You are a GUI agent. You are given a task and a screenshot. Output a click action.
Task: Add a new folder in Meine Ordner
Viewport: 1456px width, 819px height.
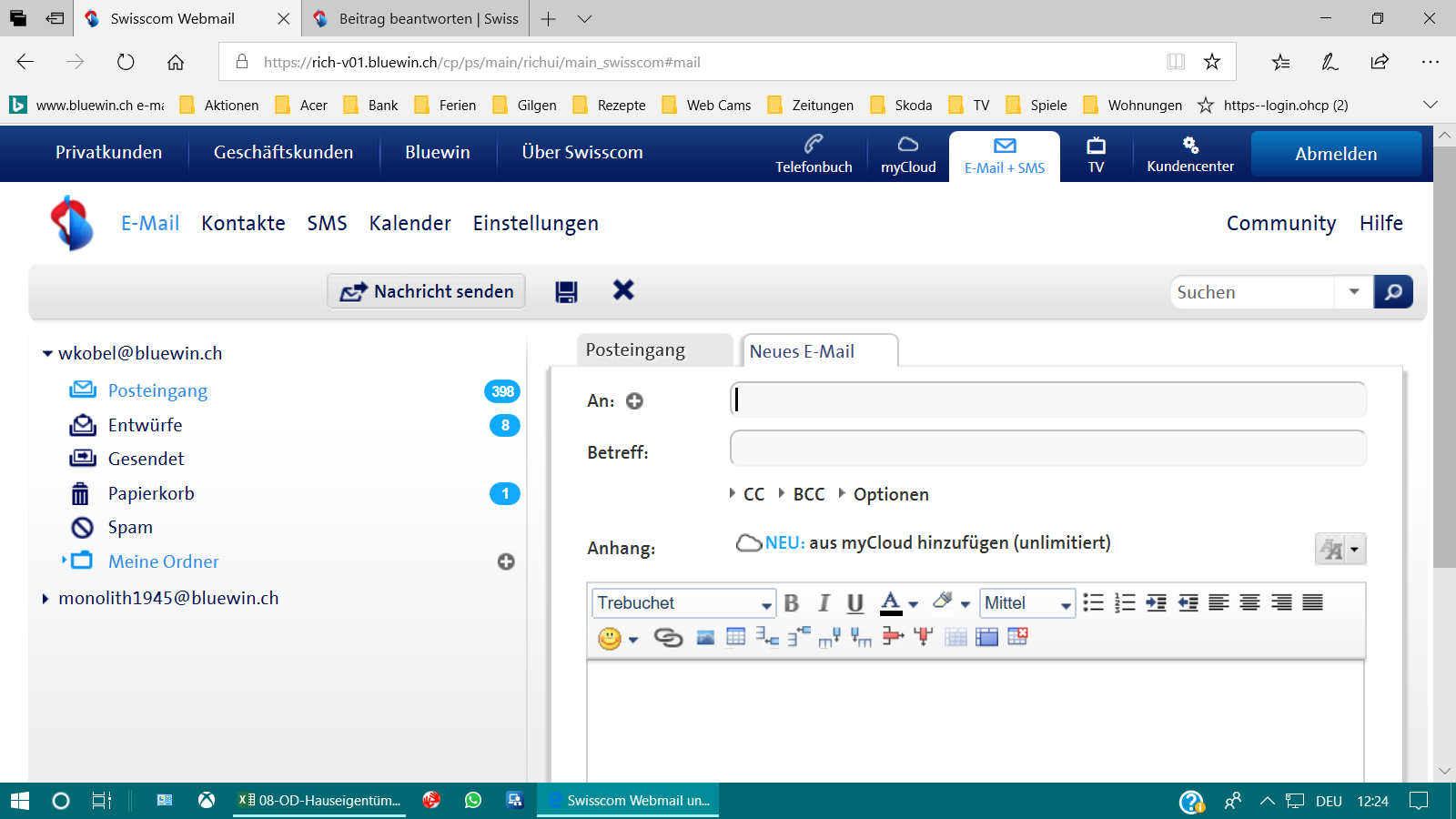click(506, 562)
